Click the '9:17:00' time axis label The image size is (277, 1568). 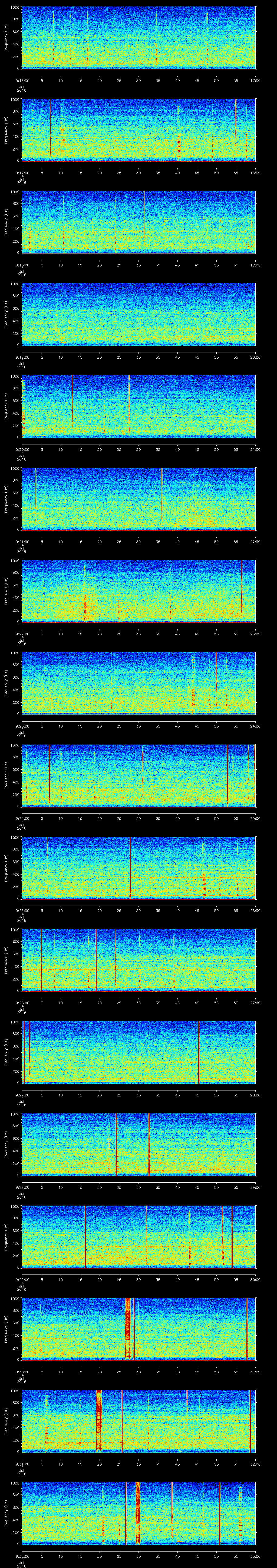(x=22, y=173)
